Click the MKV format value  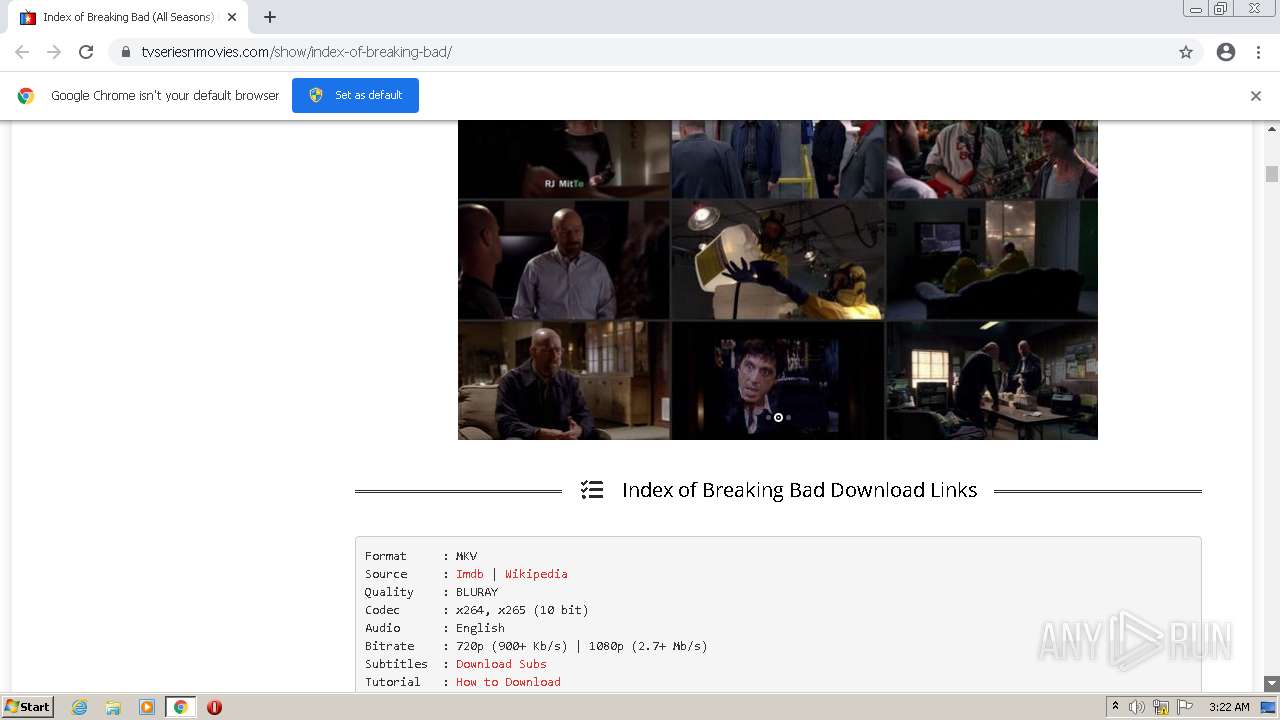tap(466, 556)
